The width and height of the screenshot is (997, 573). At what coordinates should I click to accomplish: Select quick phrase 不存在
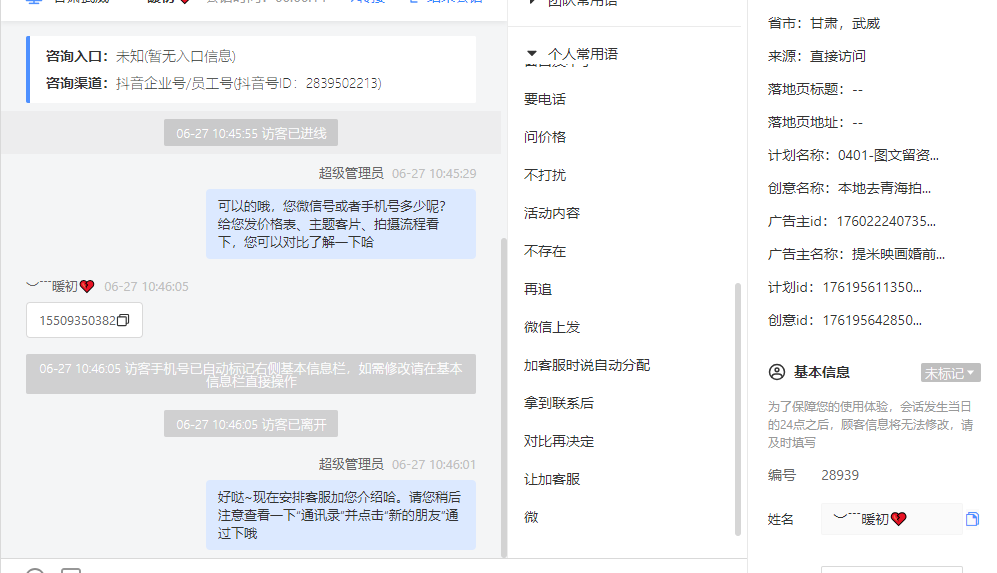click(x=544, y=251)
